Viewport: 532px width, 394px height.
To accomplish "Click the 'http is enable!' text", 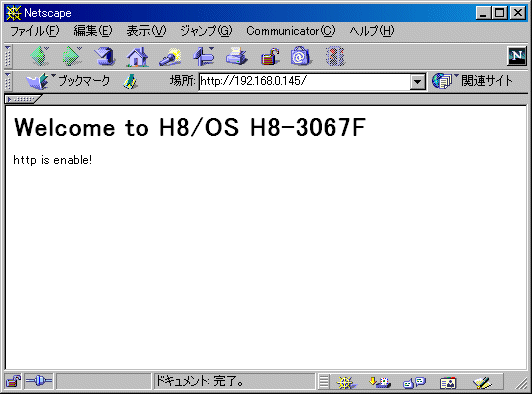I will click(53, 160).
